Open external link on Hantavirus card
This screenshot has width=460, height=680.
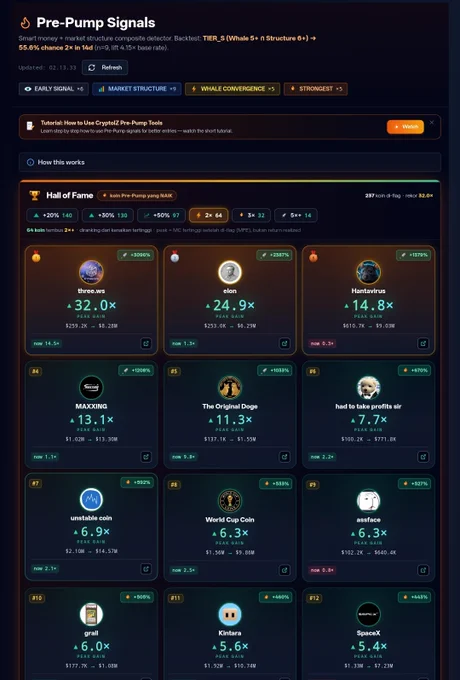(423, 343)
